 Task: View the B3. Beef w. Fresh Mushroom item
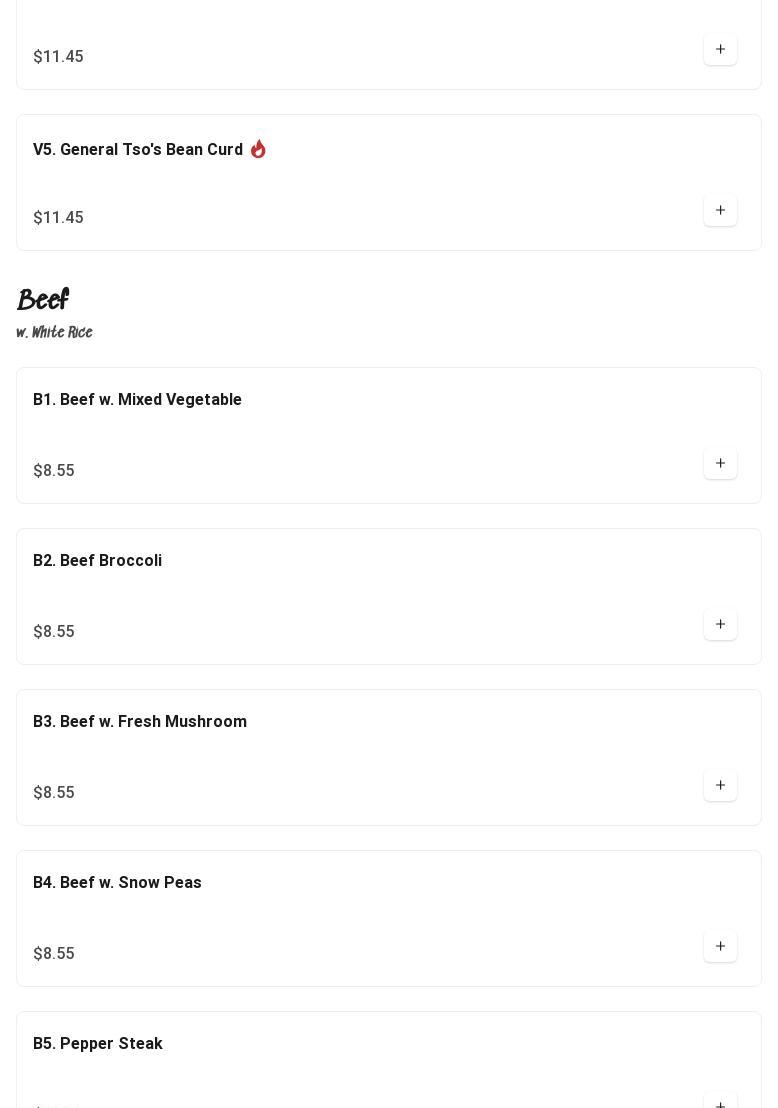[140, 722]
